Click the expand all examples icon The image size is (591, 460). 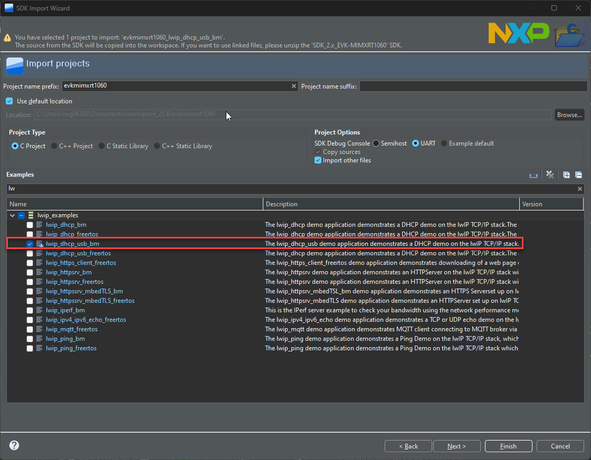point(566,175)
